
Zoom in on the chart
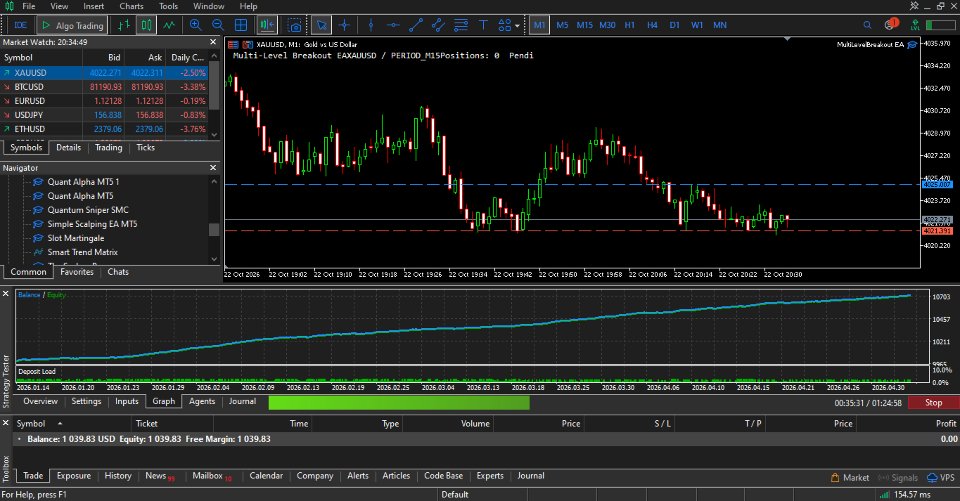coord(196,25)
